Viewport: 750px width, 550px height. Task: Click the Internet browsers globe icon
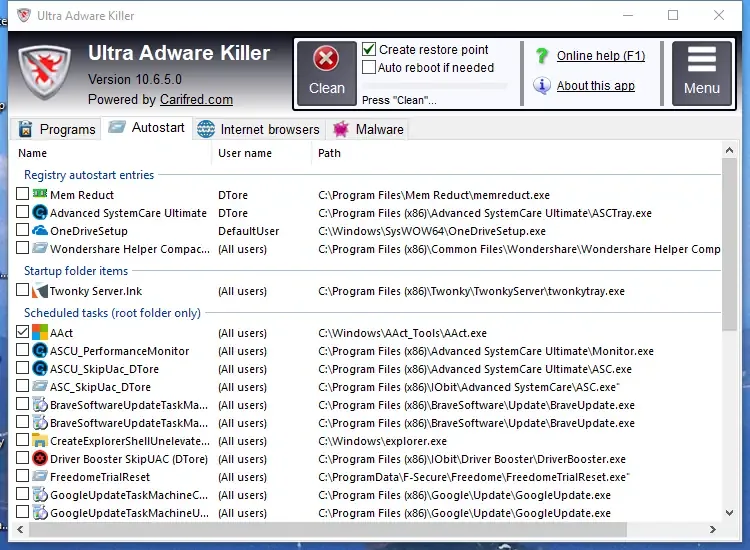click(x=206, y=129)
